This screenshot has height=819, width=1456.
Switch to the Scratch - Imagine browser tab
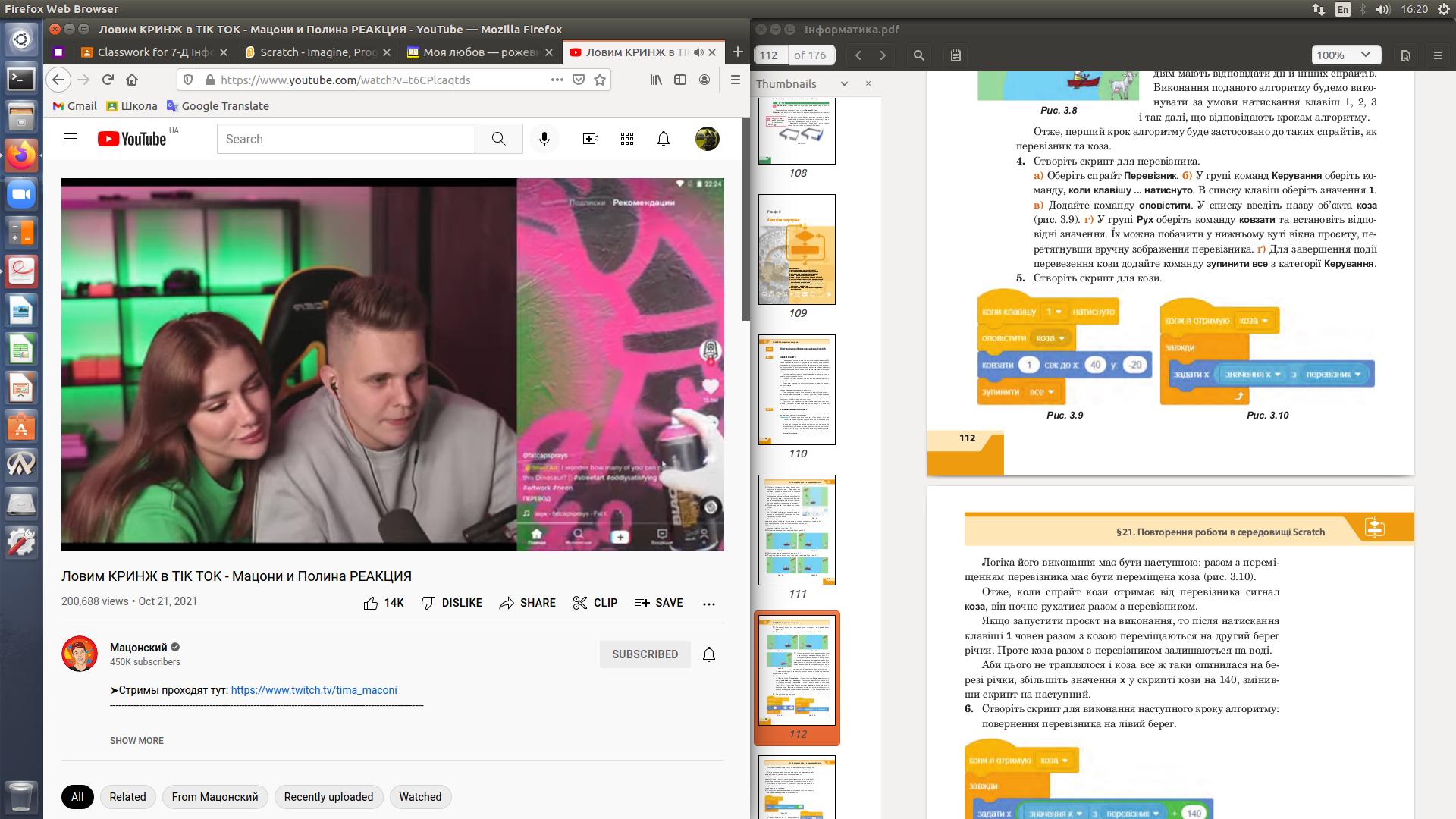[317, 52]
